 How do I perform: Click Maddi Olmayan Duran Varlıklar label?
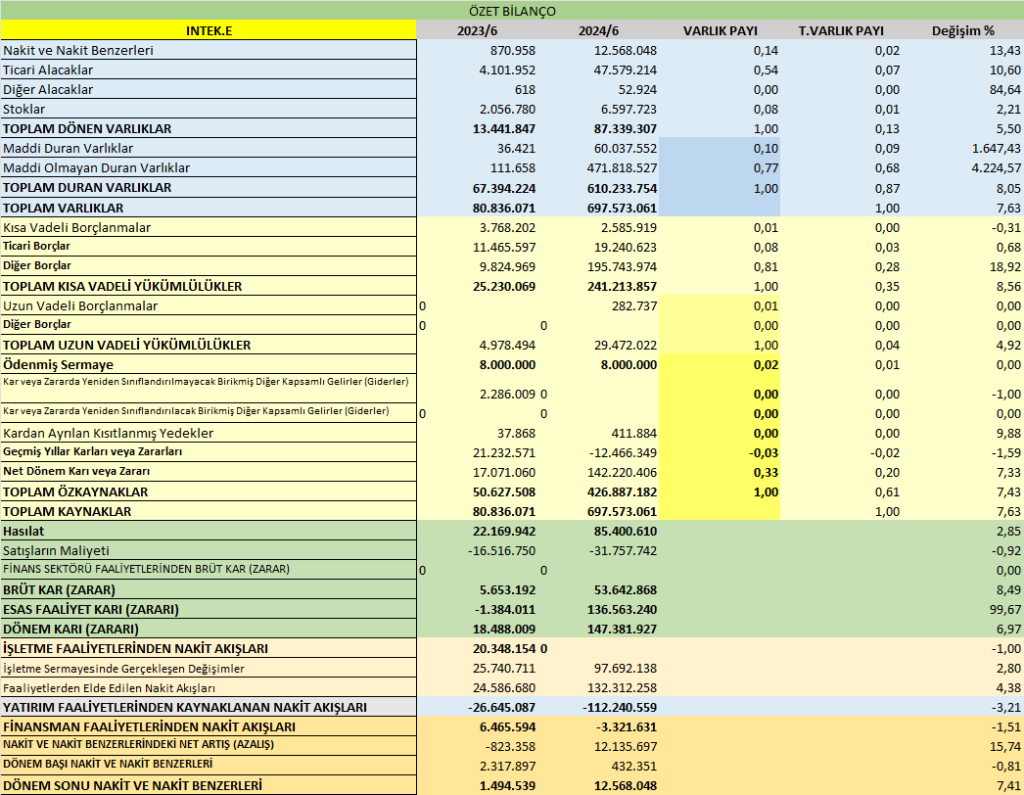pos(97,168)
